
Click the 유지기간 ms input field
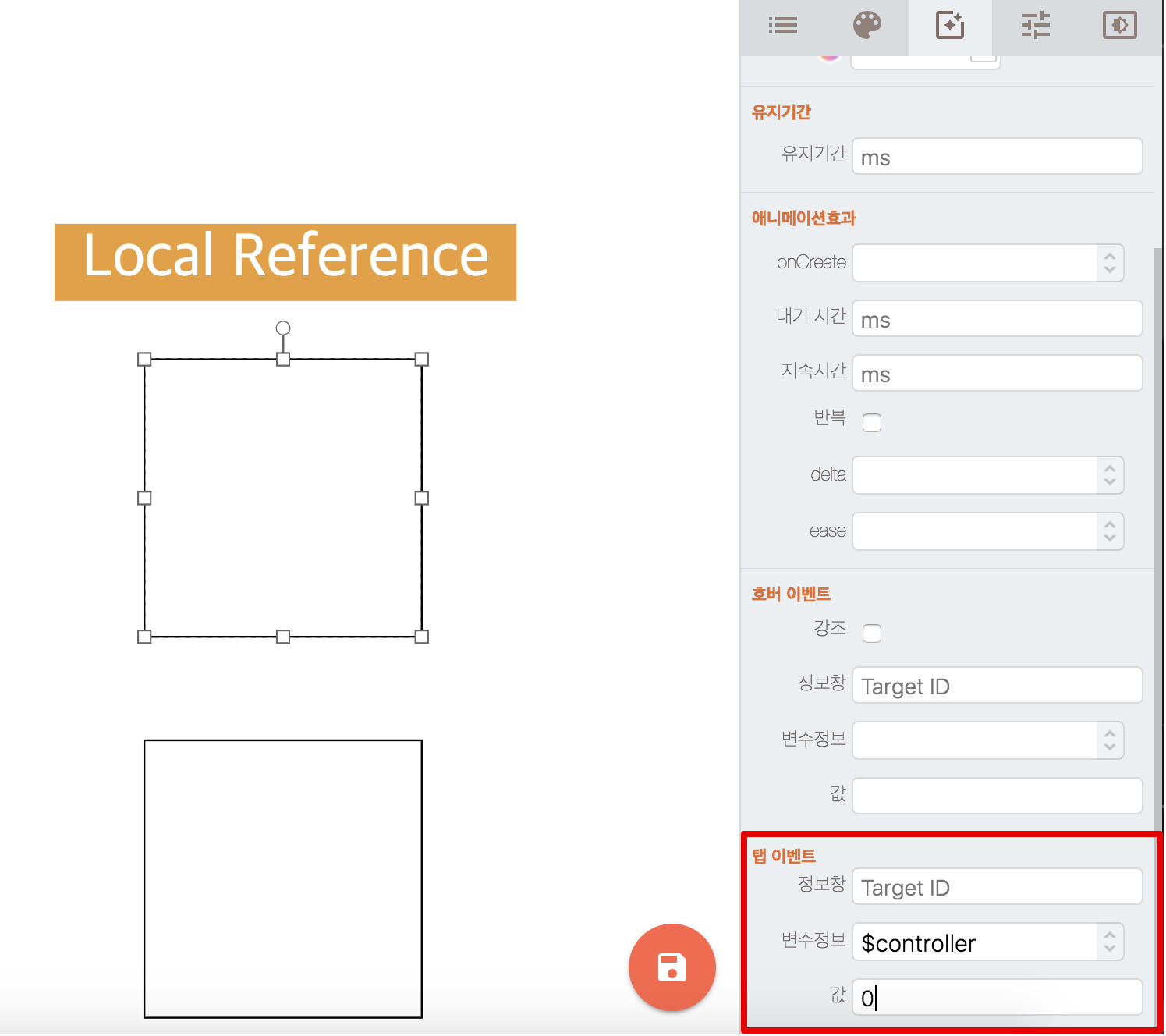(997, 157)
